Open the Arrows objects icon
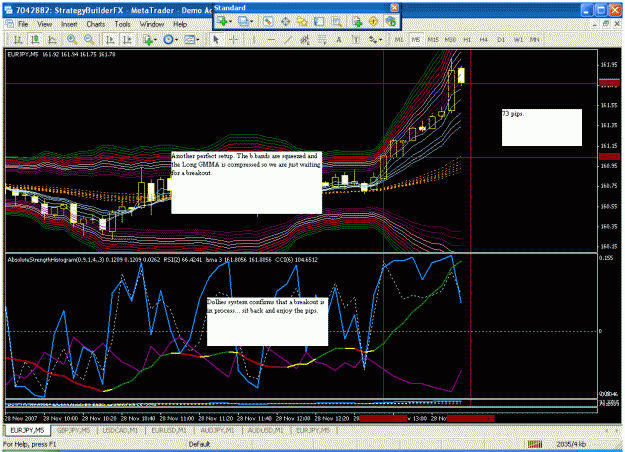This screenshot has width=625, height=452. [373, 39]
